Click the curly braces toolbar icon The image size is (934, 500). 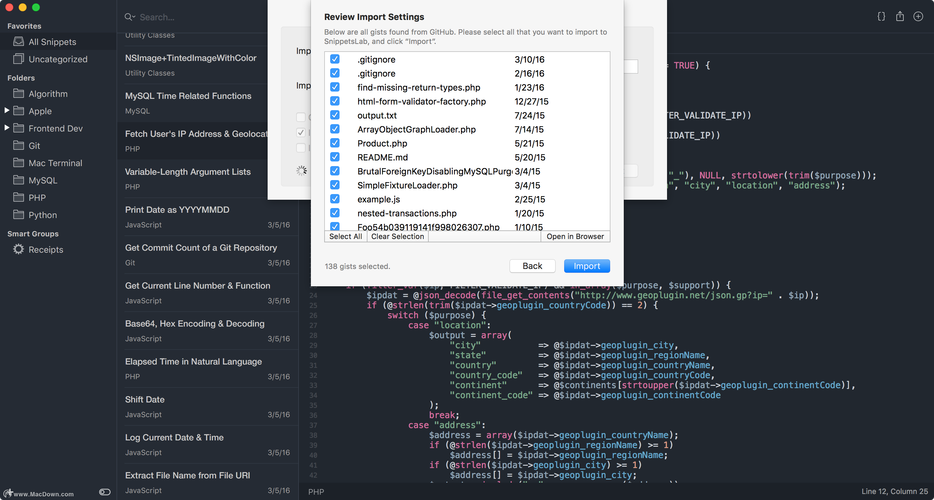[881, 17]
